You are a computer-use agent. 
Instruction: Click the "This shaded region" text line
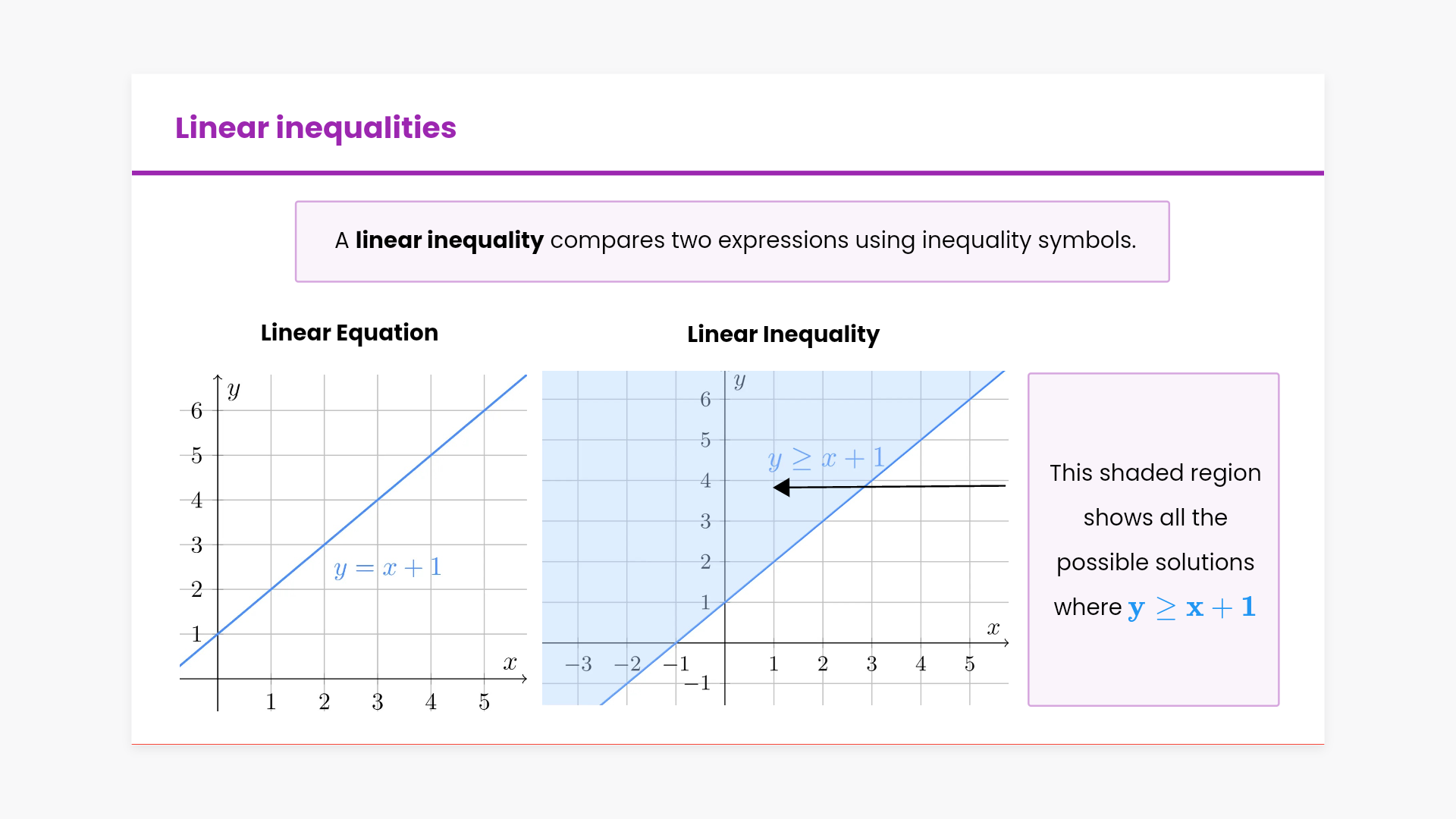(1154, 473)
